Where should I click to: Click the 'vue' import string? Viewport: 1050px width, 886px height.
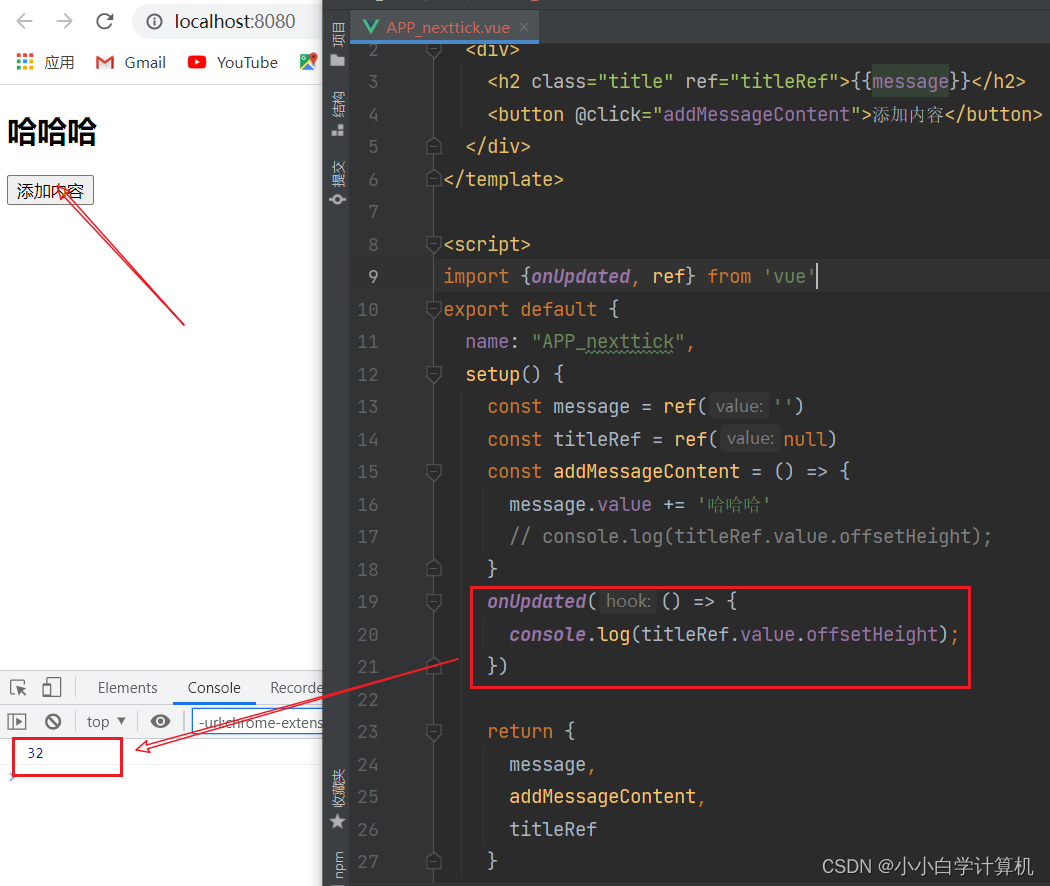789,276
